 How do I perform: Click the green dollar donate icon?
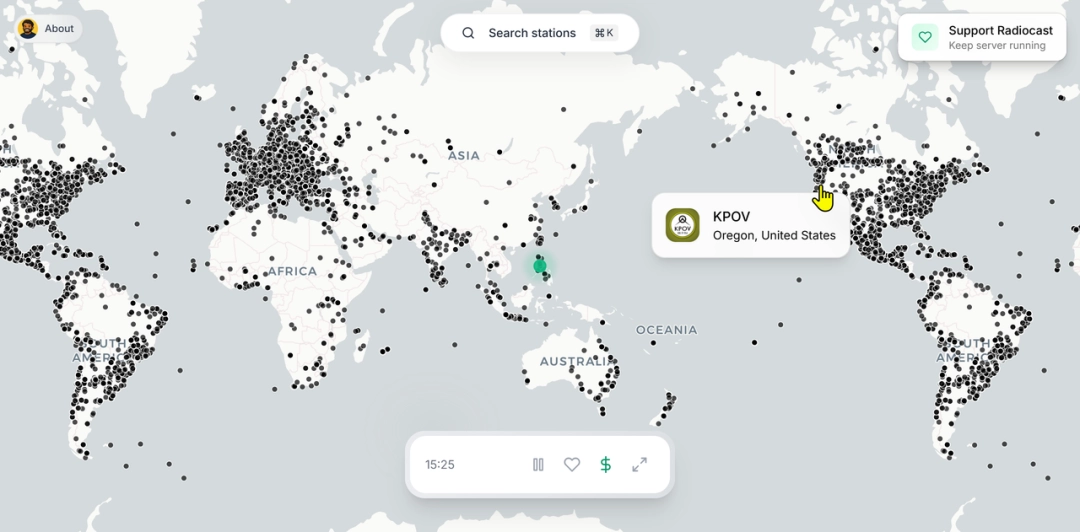(605, 465)
